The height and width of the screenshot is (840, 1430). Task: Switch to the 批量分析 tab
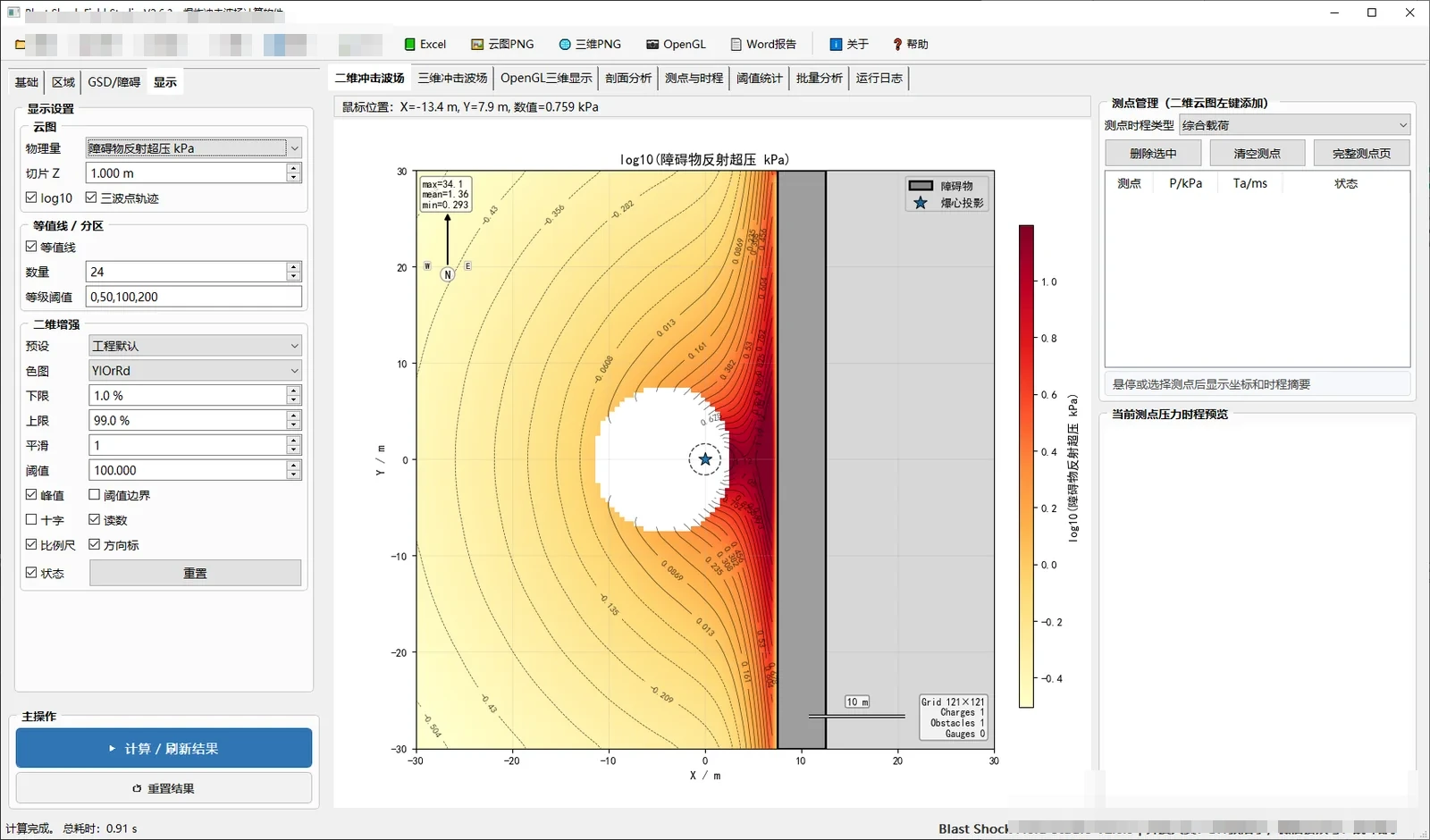pos(820,79)
